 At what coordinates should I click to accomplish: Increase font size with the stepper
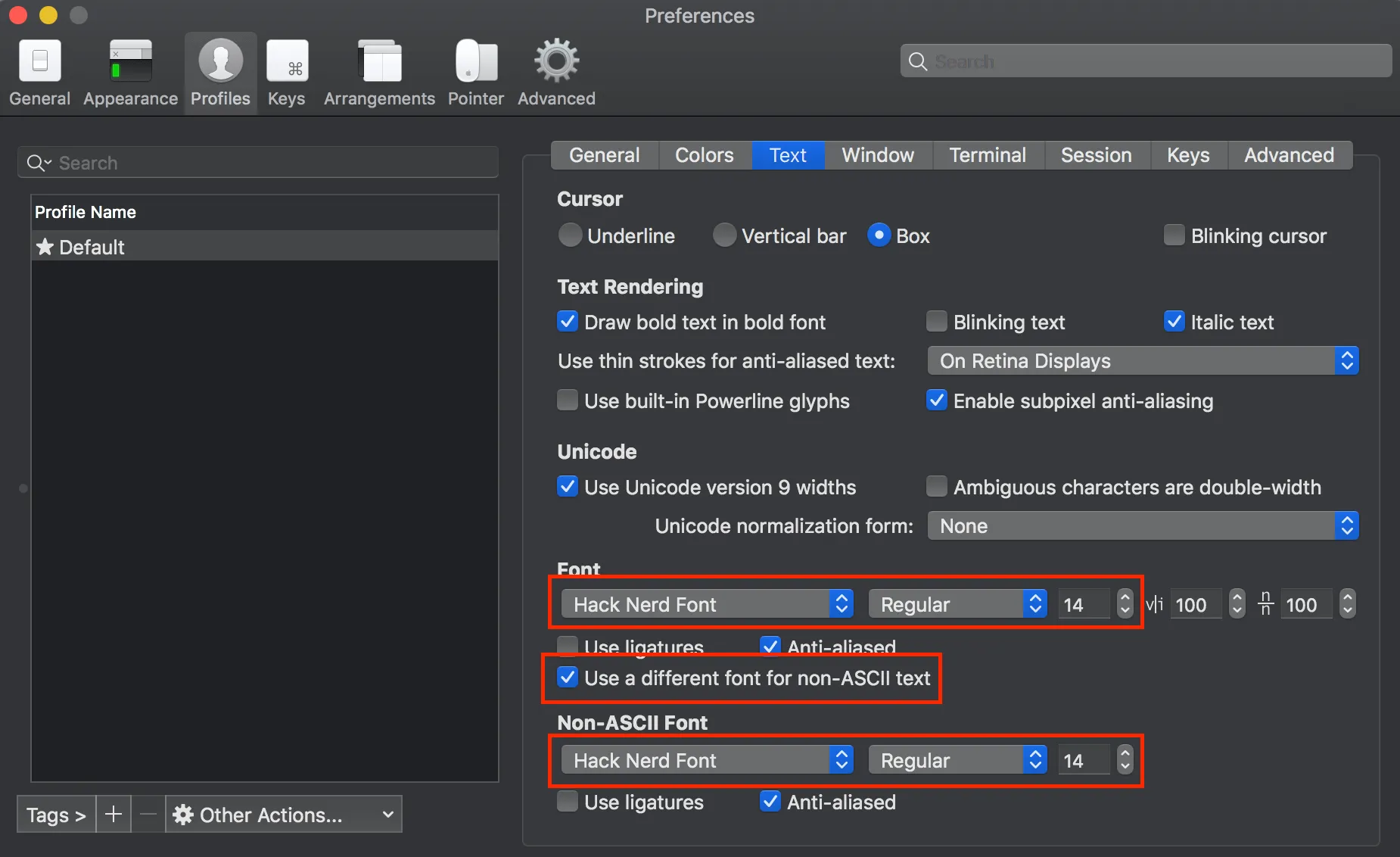(1125, 597)
